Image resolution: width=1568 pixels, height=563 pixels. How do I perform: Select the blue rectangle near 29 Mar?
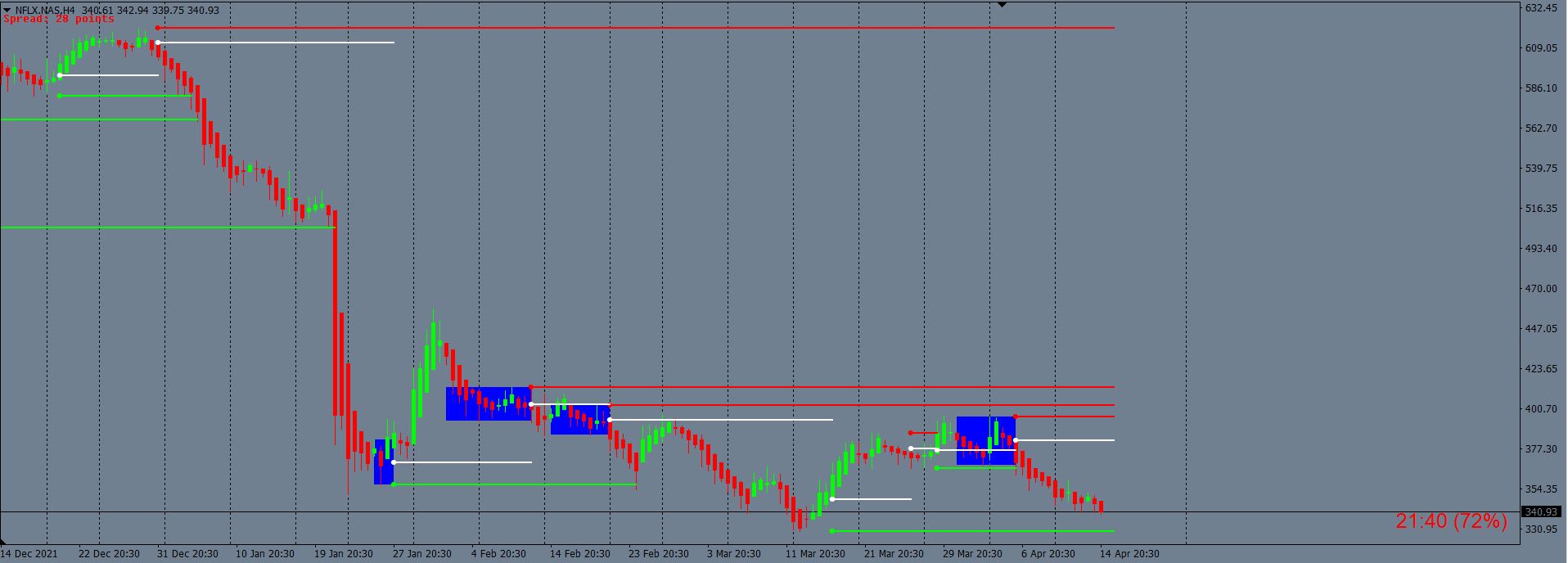[x=986, y=441]
